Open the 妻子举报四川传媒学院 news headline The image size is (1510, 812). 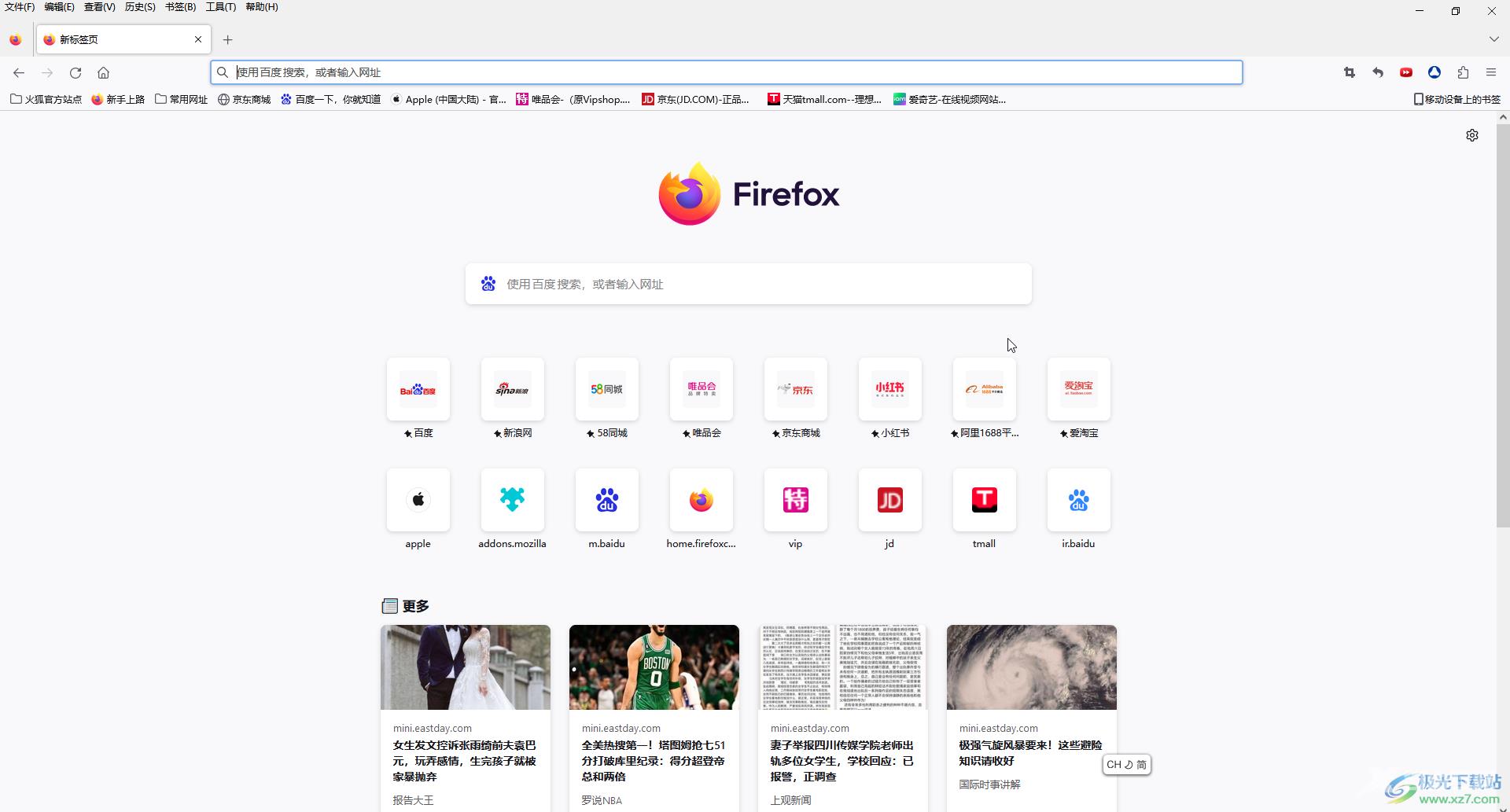pos(842,761)
